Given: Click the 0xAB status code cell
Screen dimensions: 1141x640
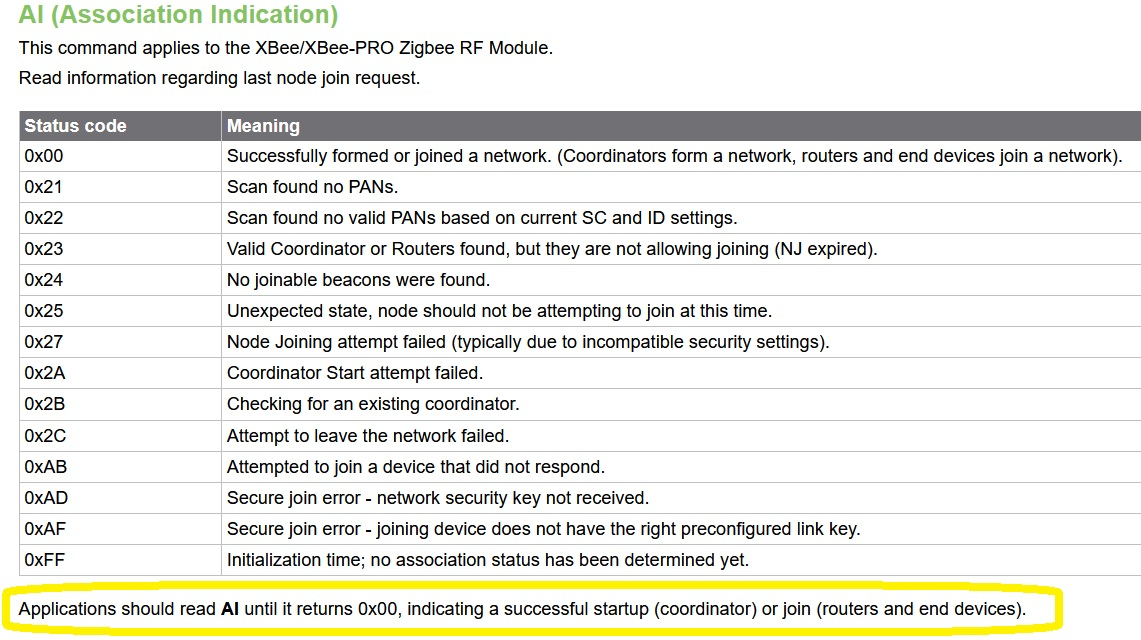Looking at the screenshot, I should (120, 467).
